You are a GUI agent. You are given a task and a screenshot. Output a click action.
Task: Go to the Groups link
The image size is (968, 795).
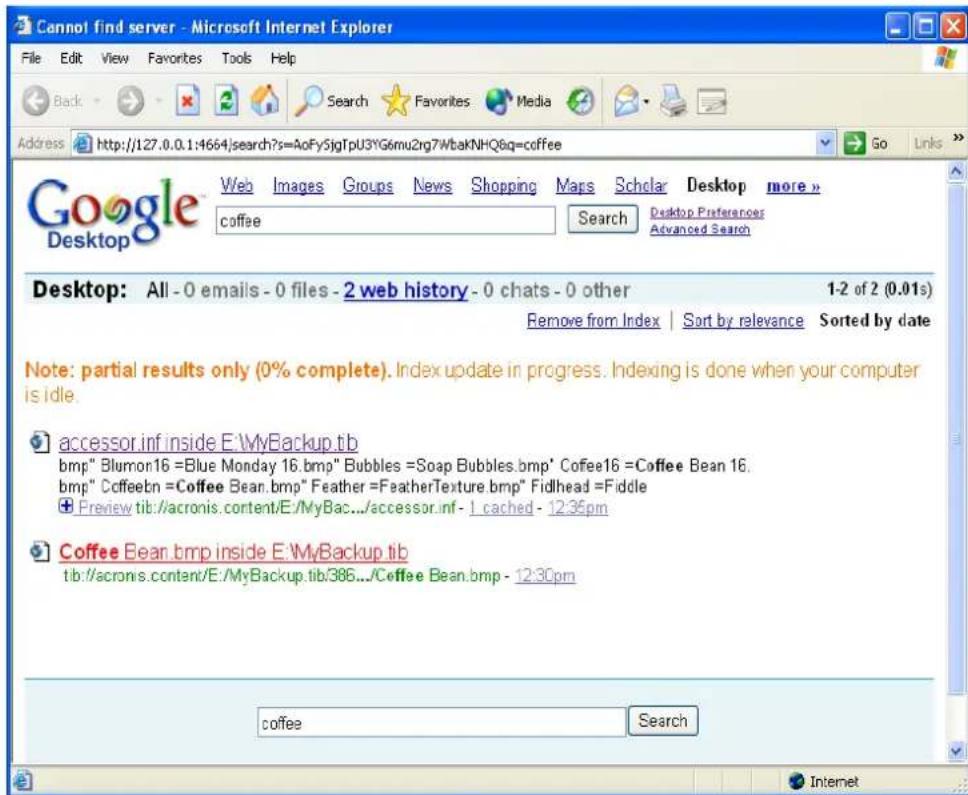click(368, 186)
